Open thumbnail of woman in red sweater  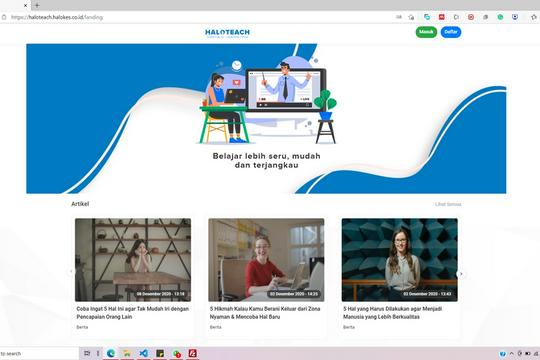point(266,260)
